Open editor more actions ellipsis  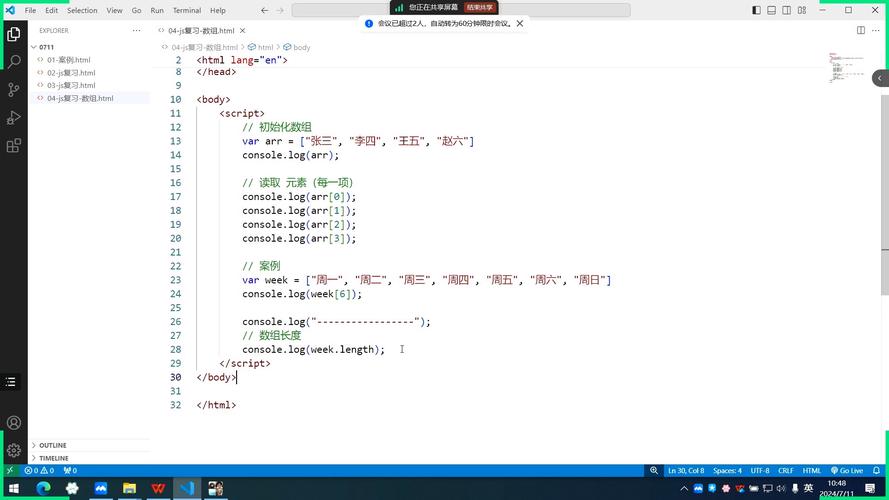click(877, 31)
